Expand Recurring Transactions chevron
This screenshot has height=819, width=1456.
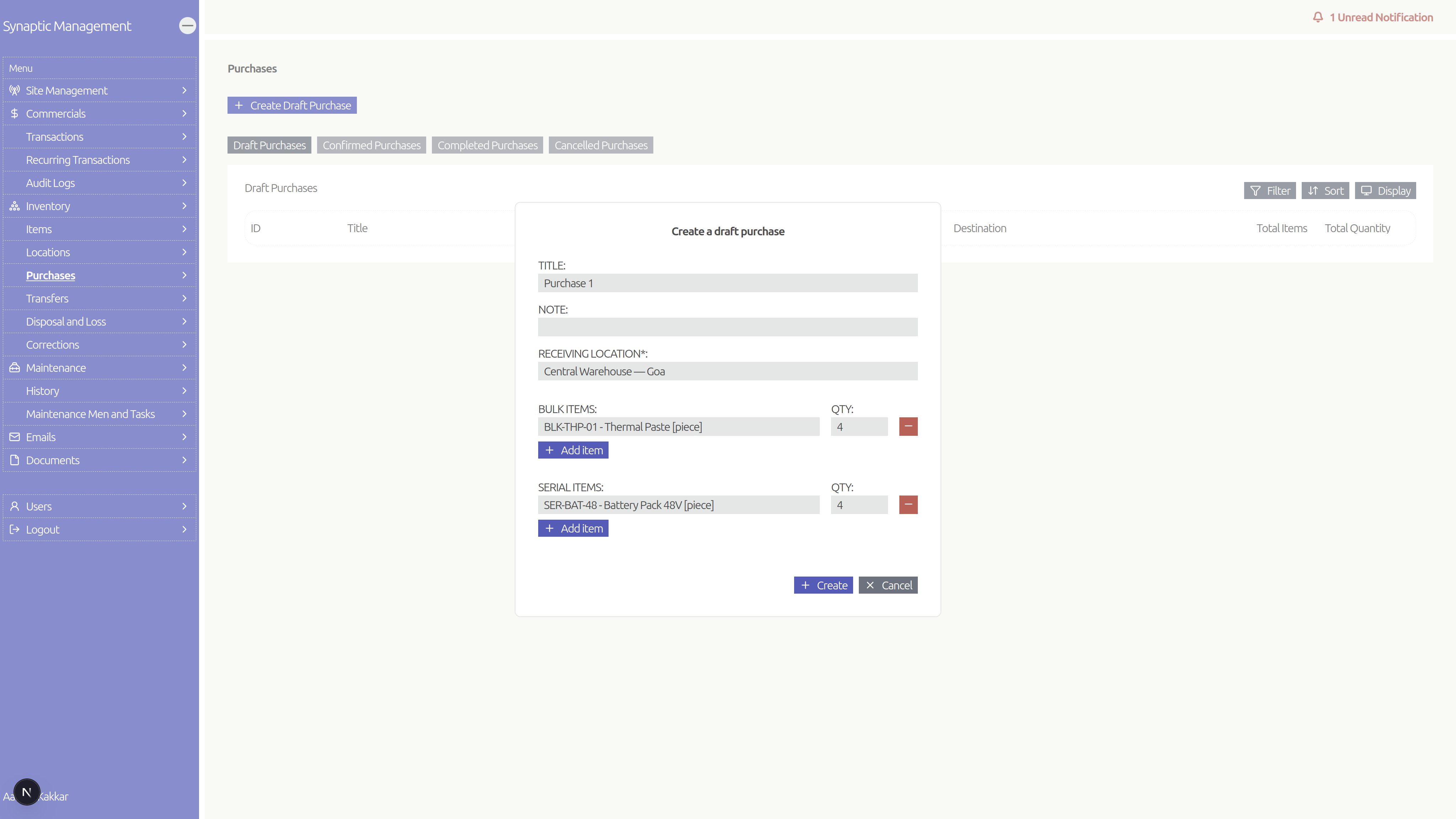(184, 160)
